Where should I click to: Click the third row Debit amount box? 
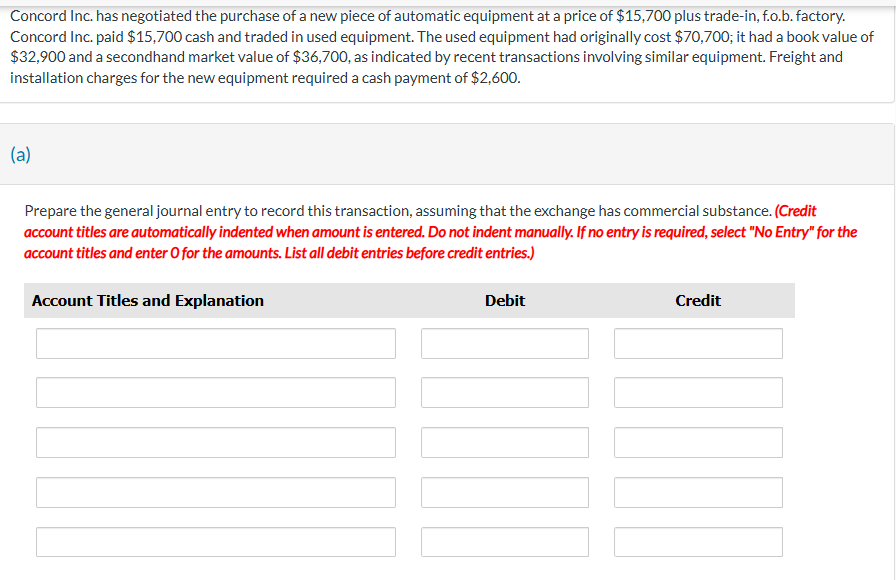(505, 442)
